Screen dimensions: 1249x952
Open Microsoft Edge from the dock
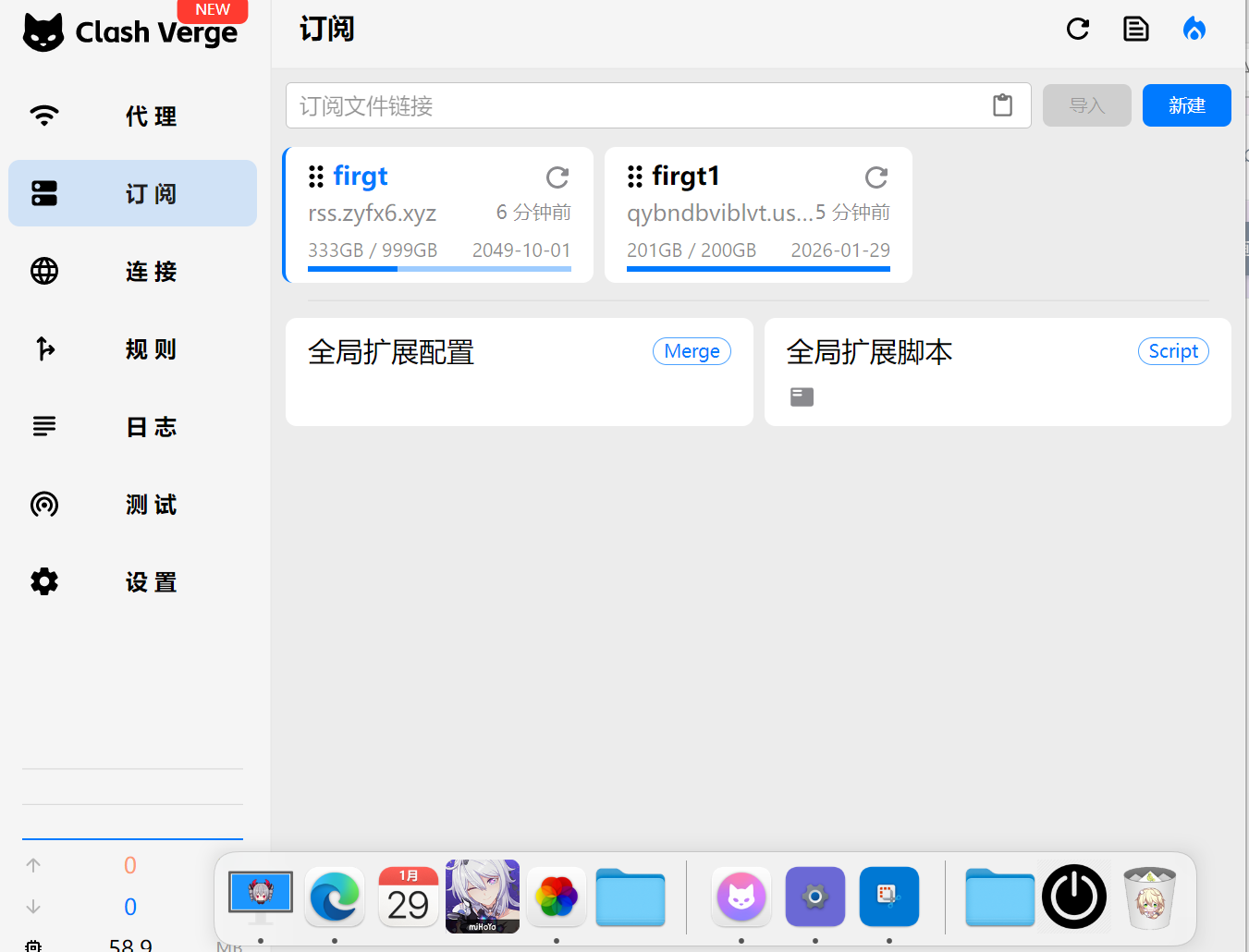coord(335,897)
